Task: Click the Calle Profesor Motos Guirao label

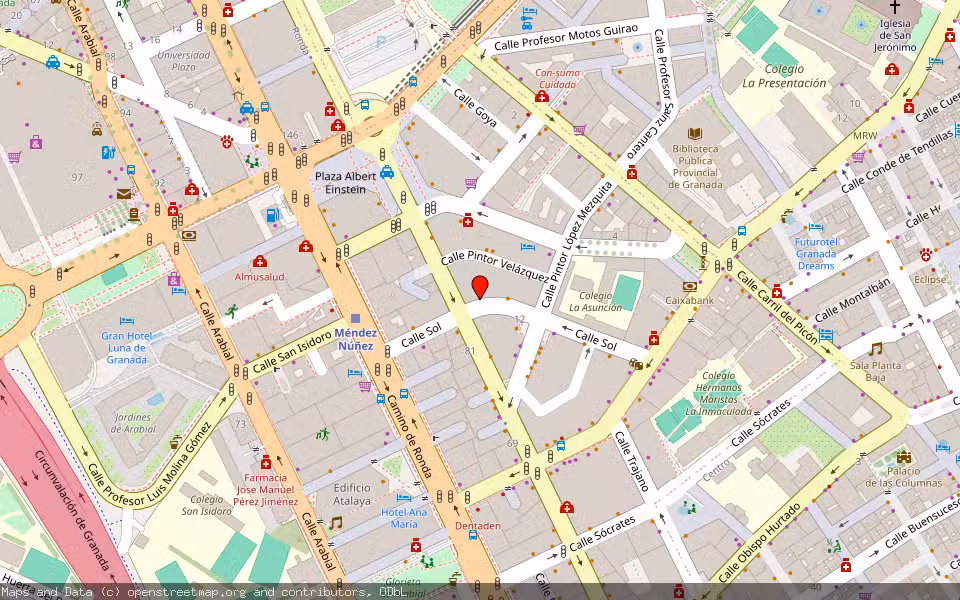Action: 566,37
